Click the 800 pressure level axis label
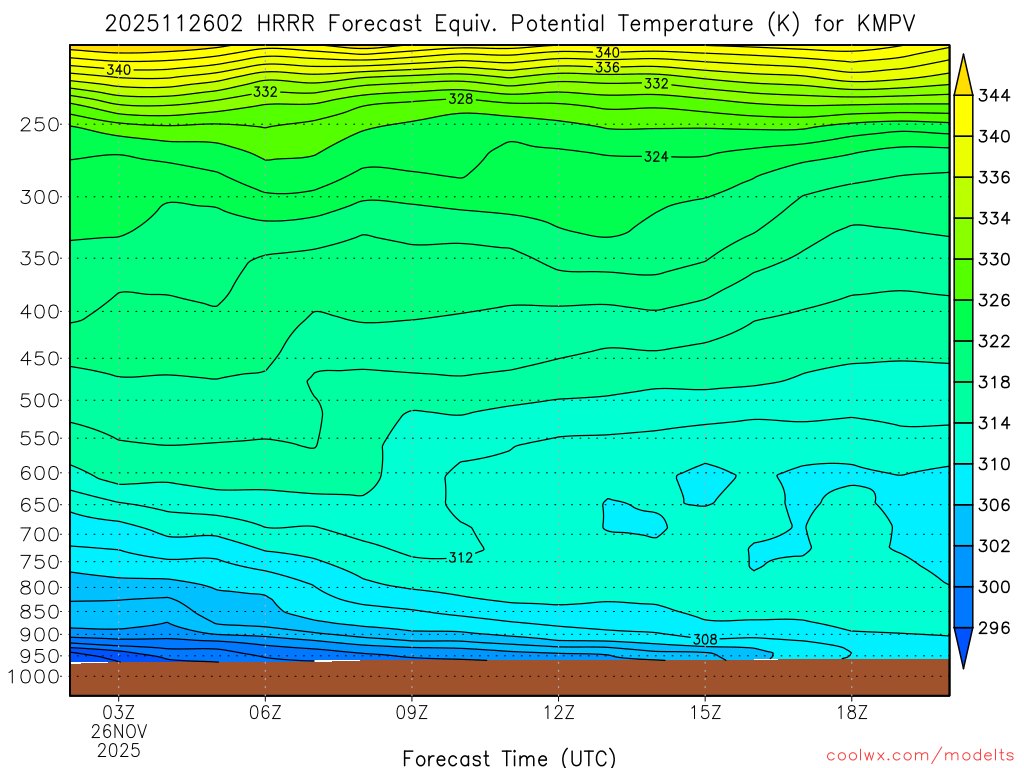This screenshot has width=1024, height=768. pyautogui.click(x=40, y=587)
